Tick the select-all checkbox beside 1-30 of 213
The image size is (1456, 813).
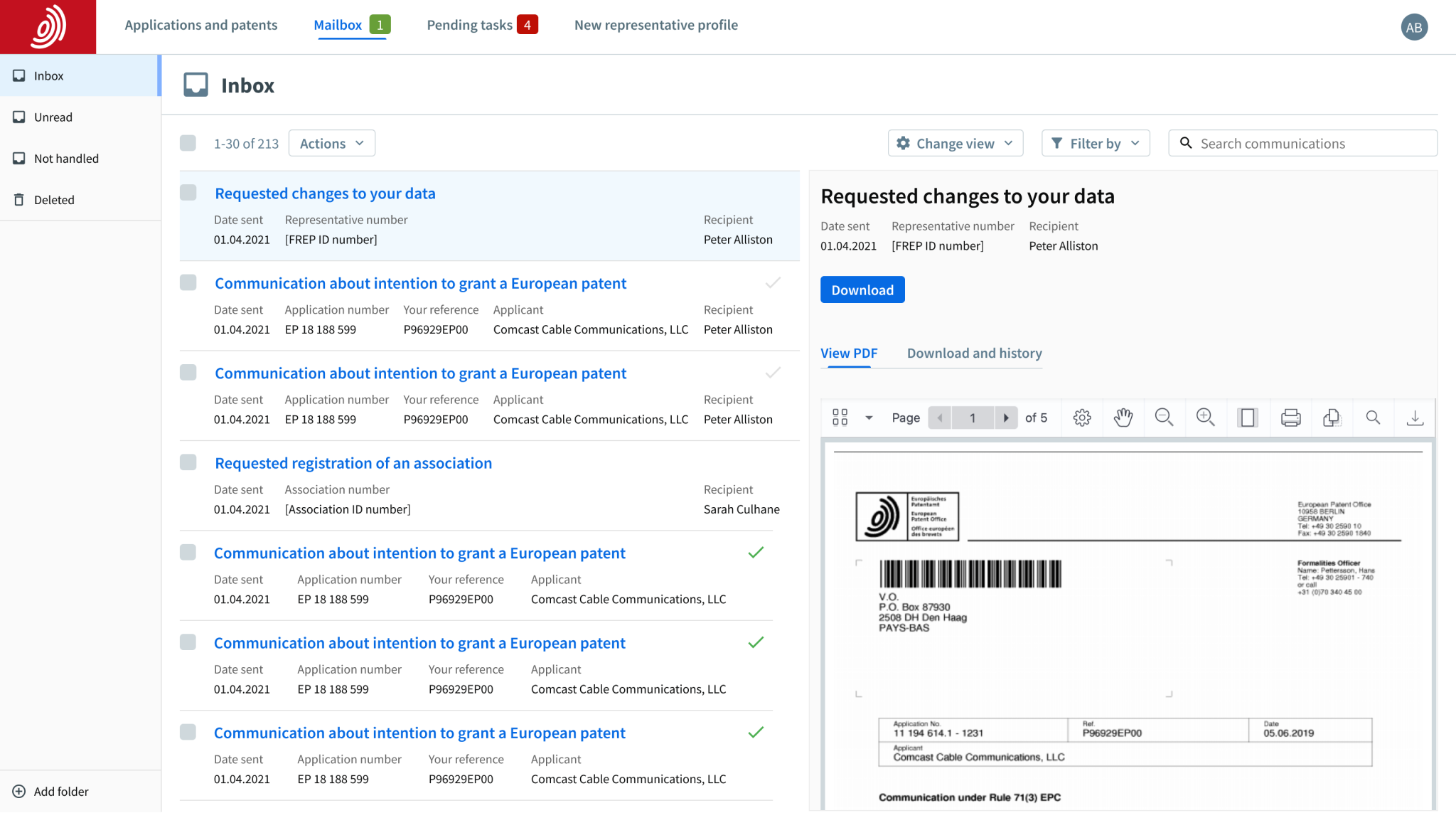188,143
